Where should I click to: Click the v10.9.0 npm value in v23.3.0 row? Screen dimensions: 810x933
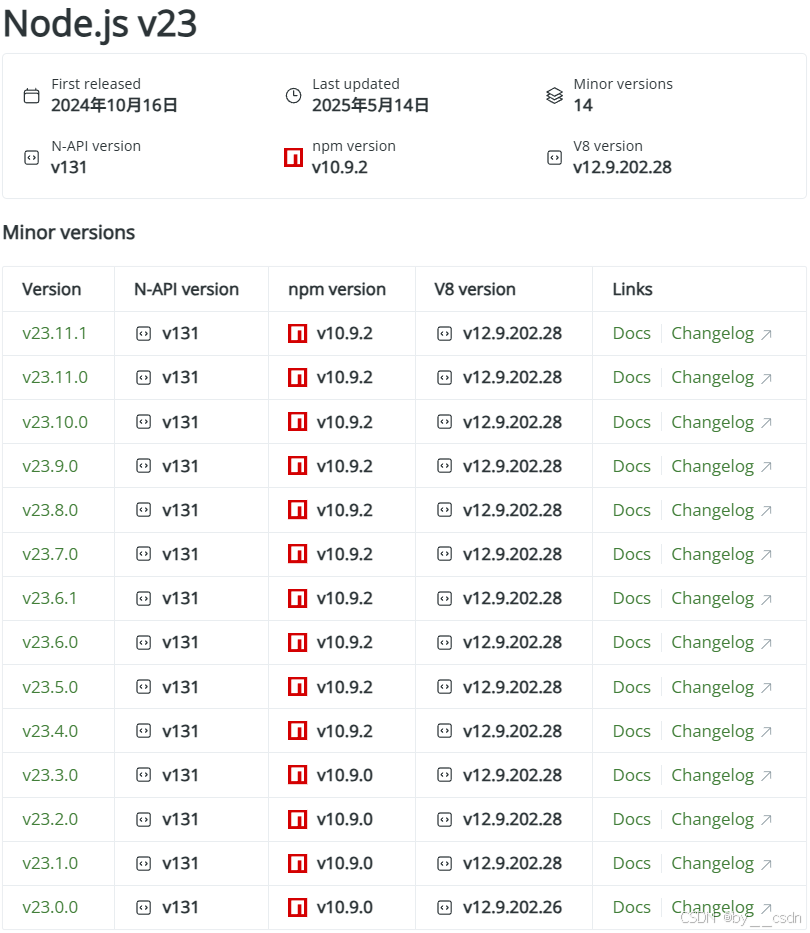pyautogui.click(x=345, y=775)
